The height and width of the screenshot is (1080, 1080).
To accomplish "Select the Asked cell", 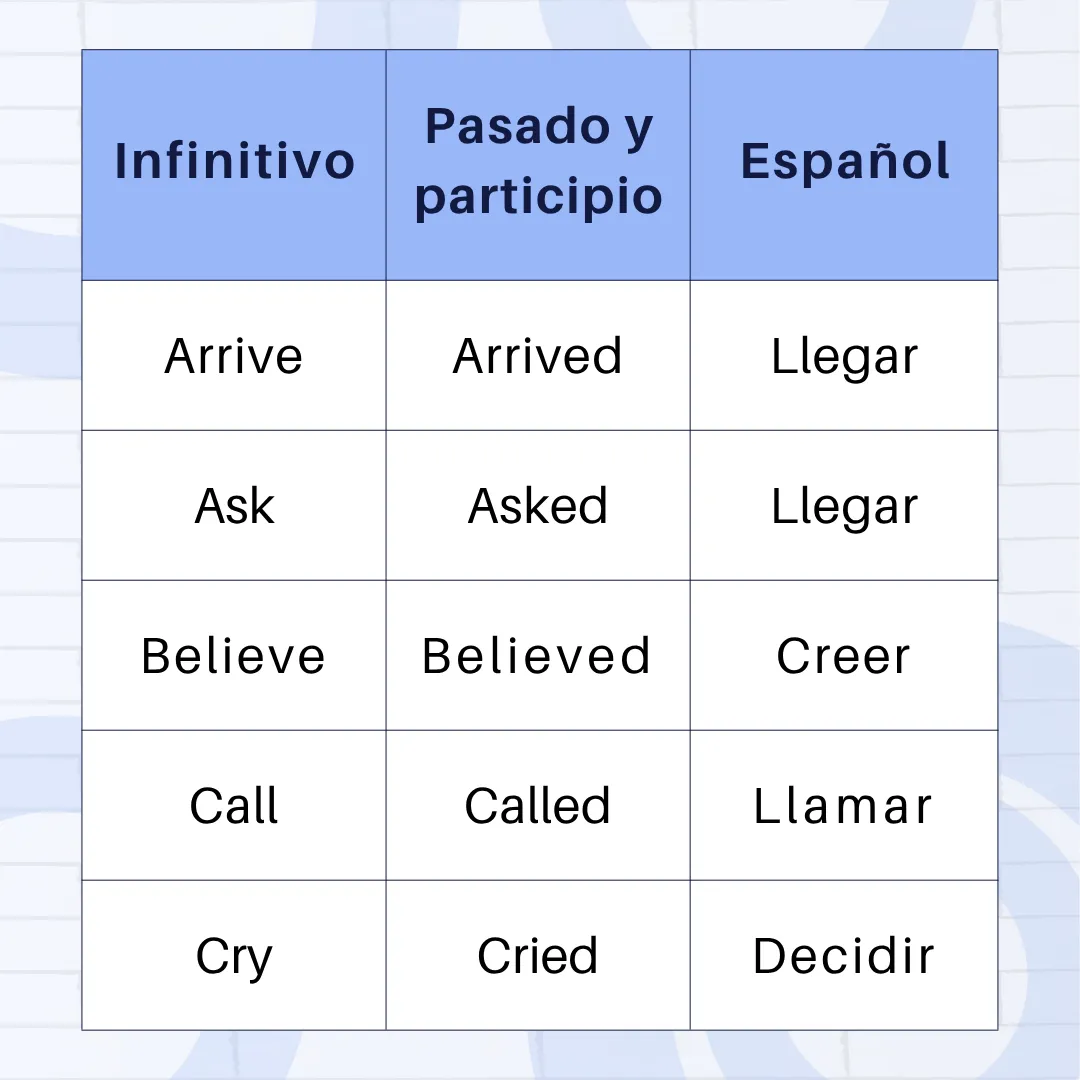I will pyautogui.click(x=538, y=506).
